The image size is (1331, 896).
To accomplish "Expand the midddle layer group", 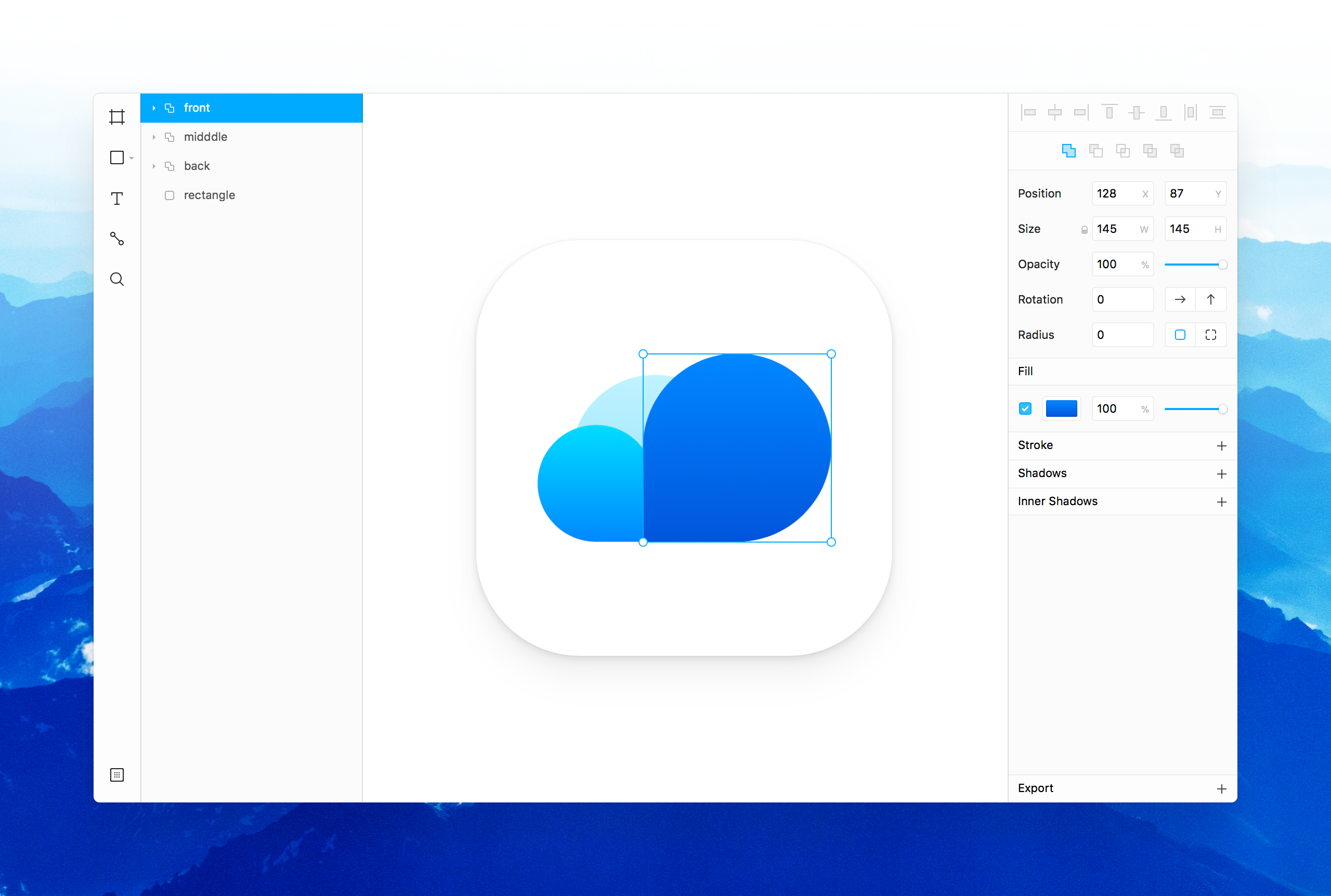I will click(x=154, y=137).
